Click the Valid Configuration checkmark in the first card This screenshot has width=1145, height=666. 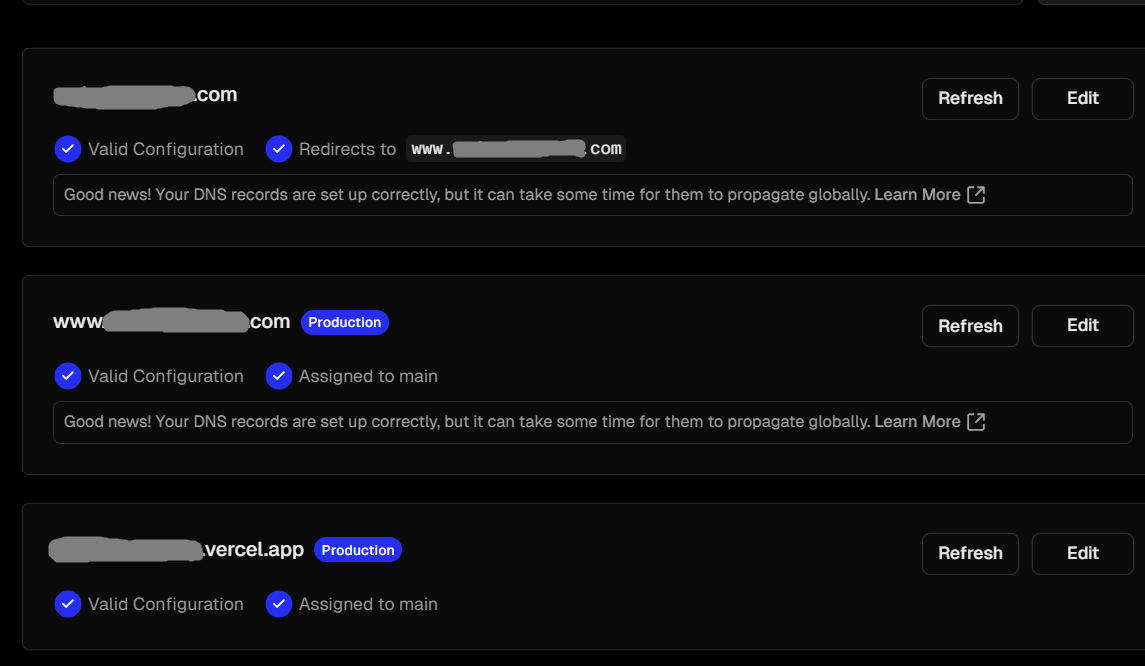67,149
